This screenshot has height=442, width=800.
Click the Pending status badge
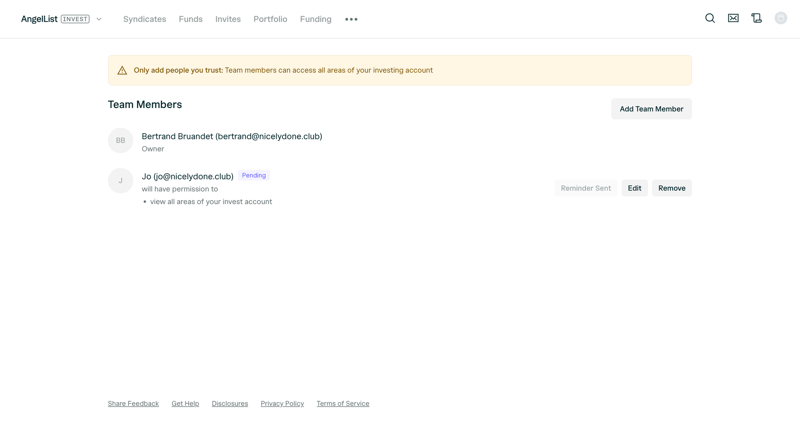(x=254, y=175)
